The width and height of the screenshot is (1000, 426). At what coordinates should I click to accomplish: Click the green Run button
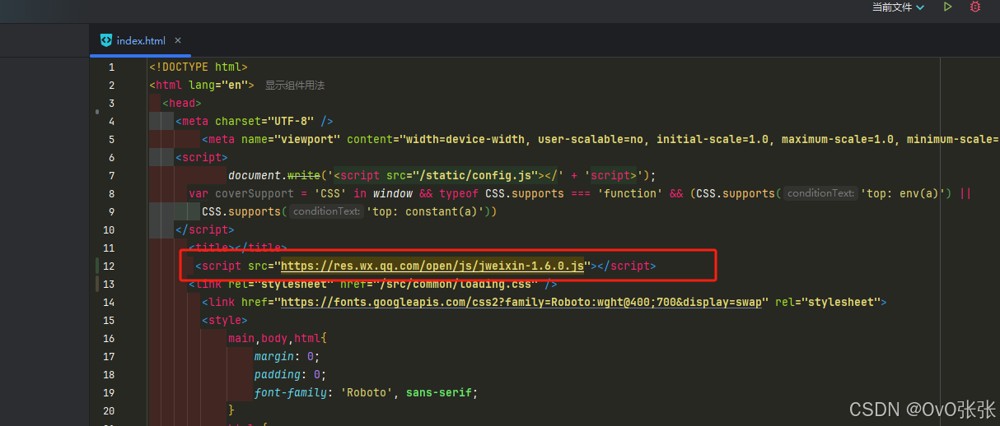pos(948,7)
